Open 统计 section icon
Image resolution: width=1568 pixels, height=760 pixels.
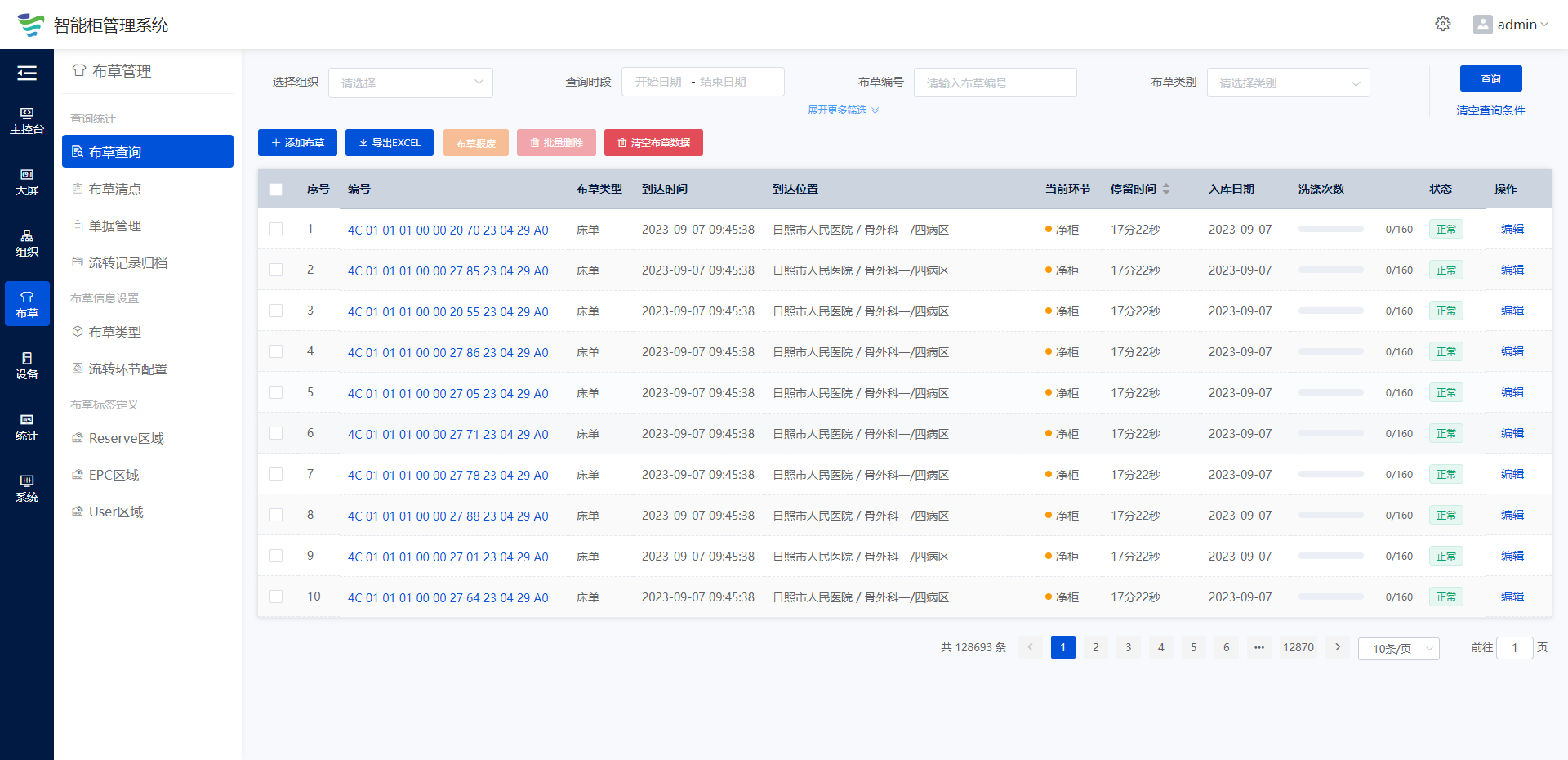pos(27,427)
